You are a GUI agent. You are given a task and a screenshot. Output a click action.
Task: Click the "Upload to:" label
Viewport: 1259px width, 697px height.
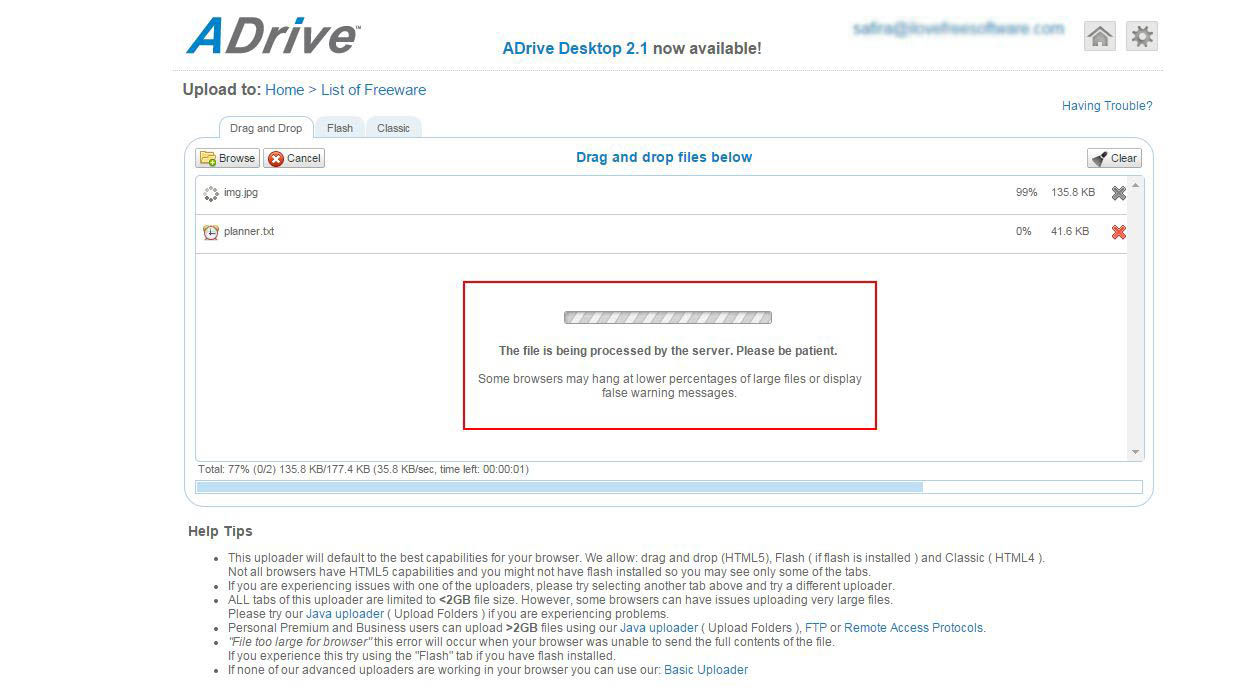click(222, 90)
